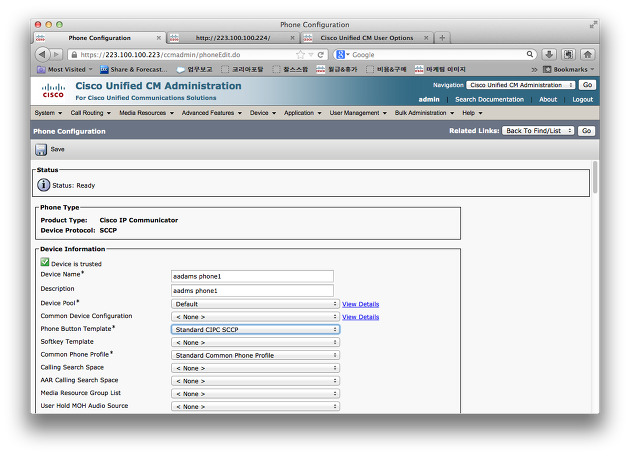Click the browser home icon

[587, 54]
